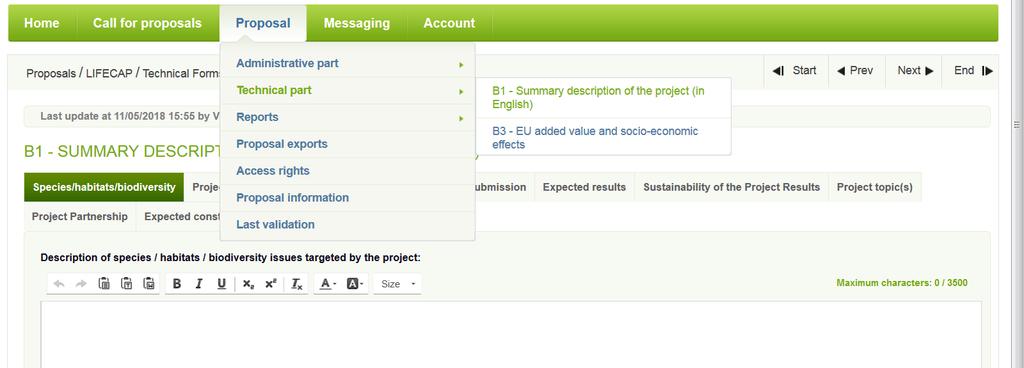
Task: Switch to the Expected results tab
Action: (584, 187)
